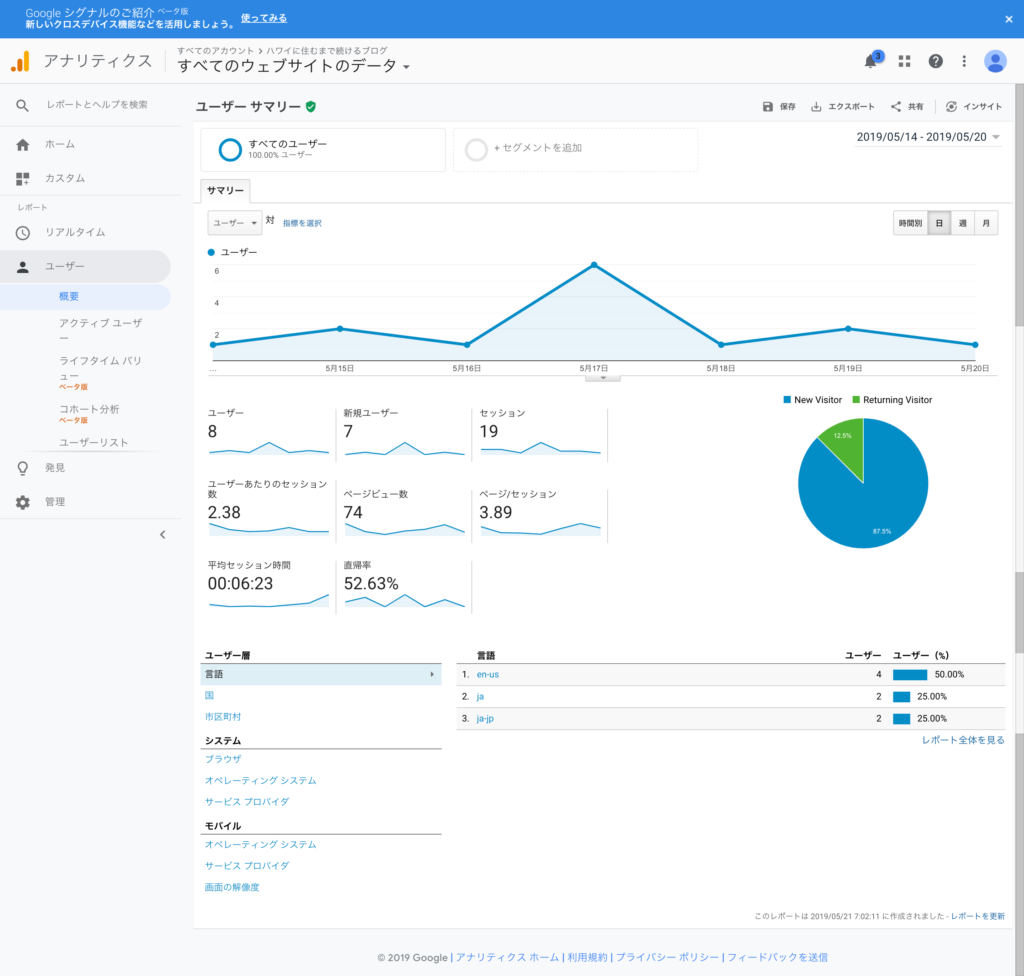Switch chart granularity to 月

(986, 223)
